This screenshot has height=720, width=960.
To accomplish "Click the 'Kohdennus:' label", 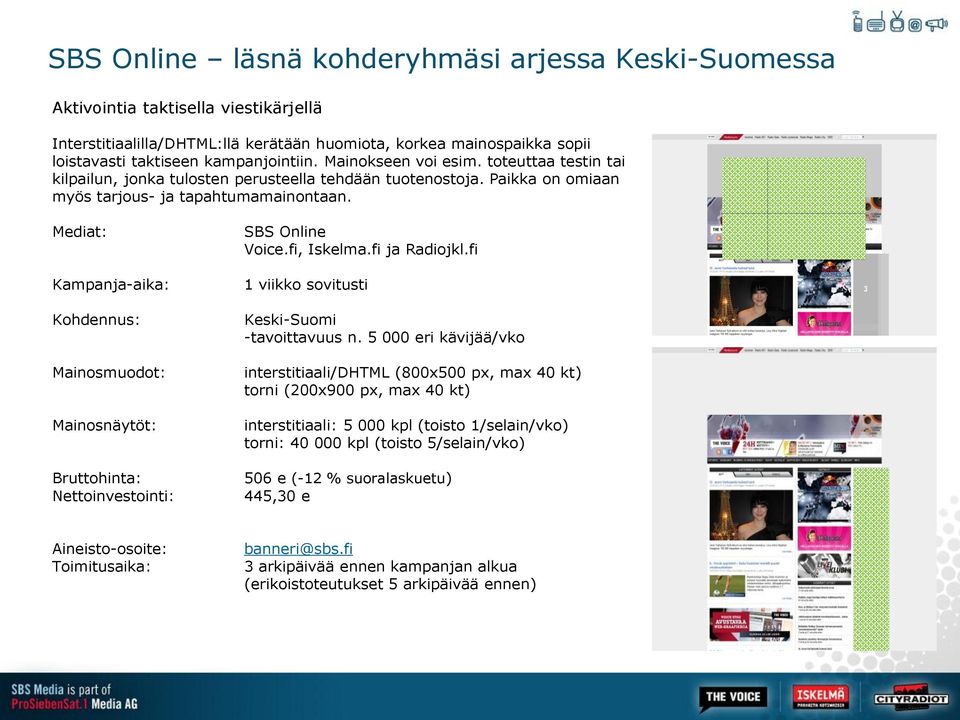I will (96, 320).
